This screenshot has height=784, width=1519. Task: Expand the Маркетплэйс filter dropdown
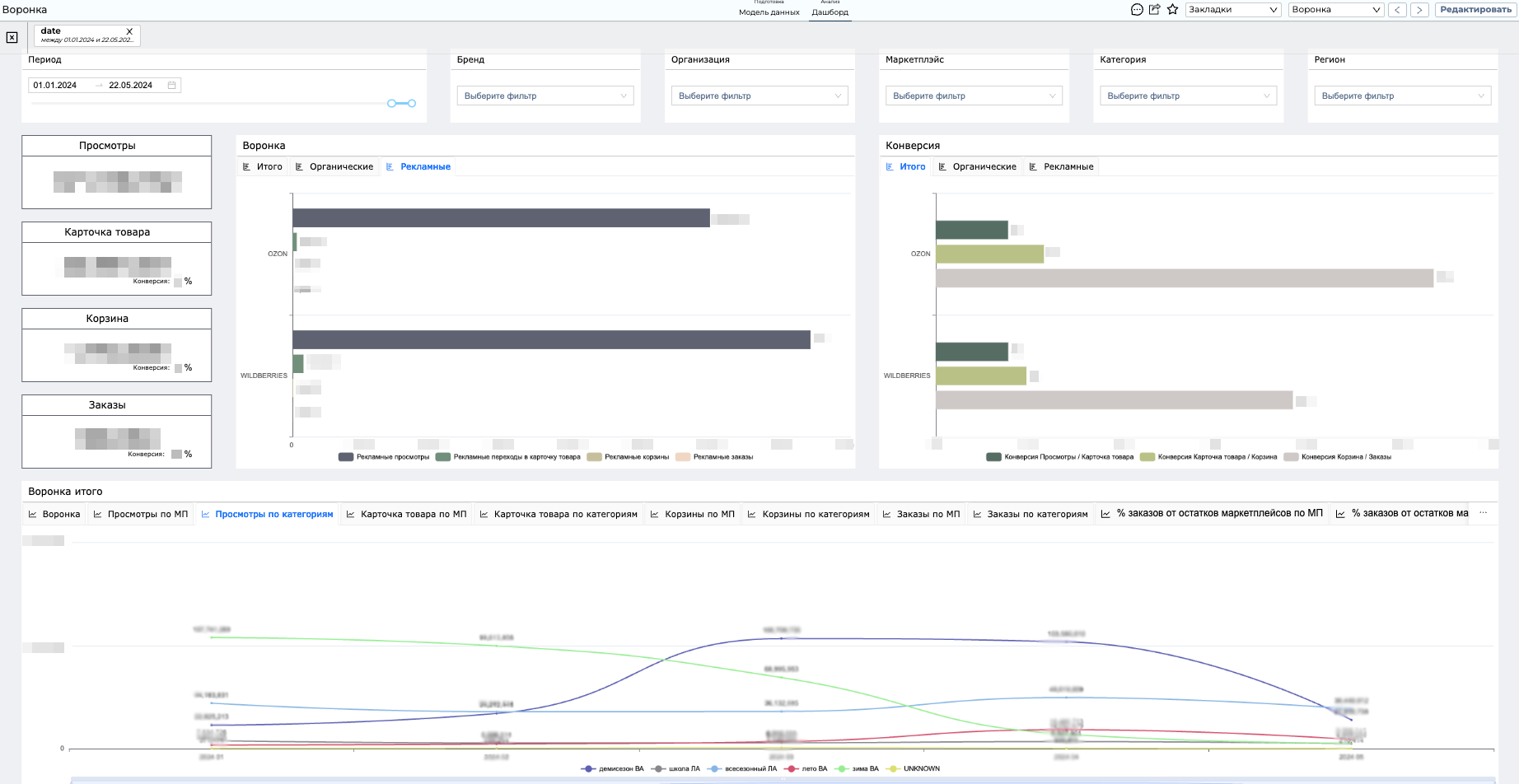point(974,96)
